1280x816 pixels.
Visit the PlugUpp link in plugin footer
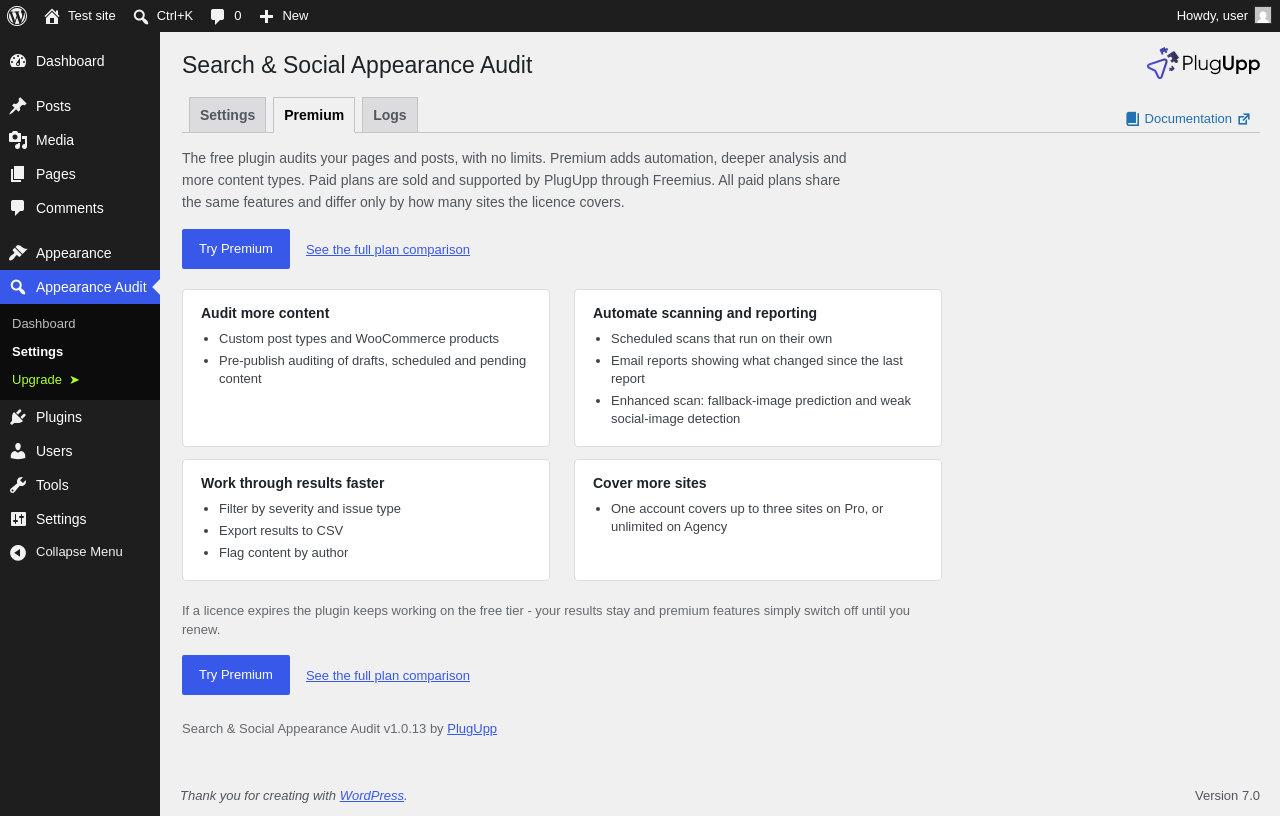(472, 729)
